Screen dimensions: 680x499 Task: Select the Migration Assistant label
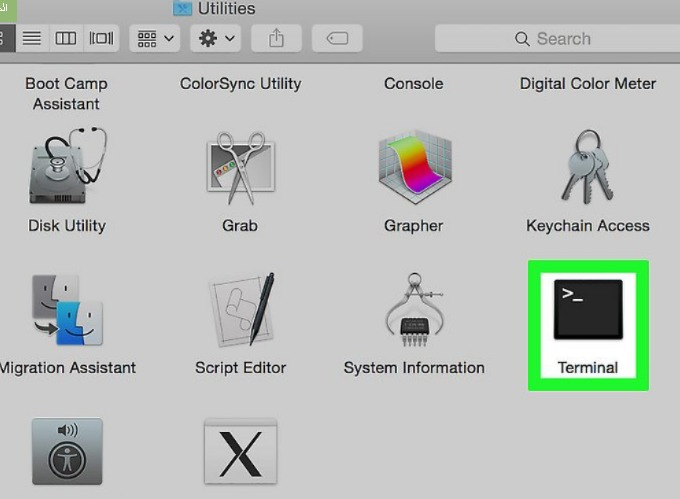pos(68,368)
